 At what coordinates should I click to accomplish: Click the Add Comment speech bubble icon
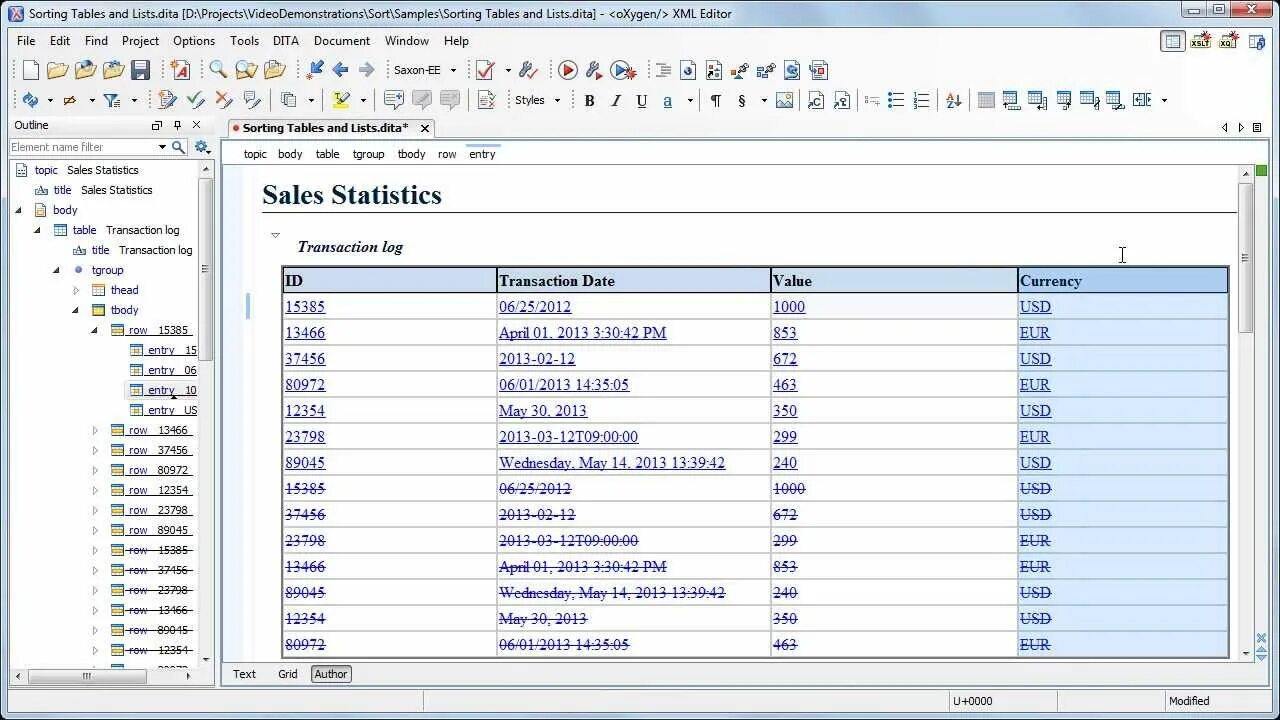click(394, 100)
